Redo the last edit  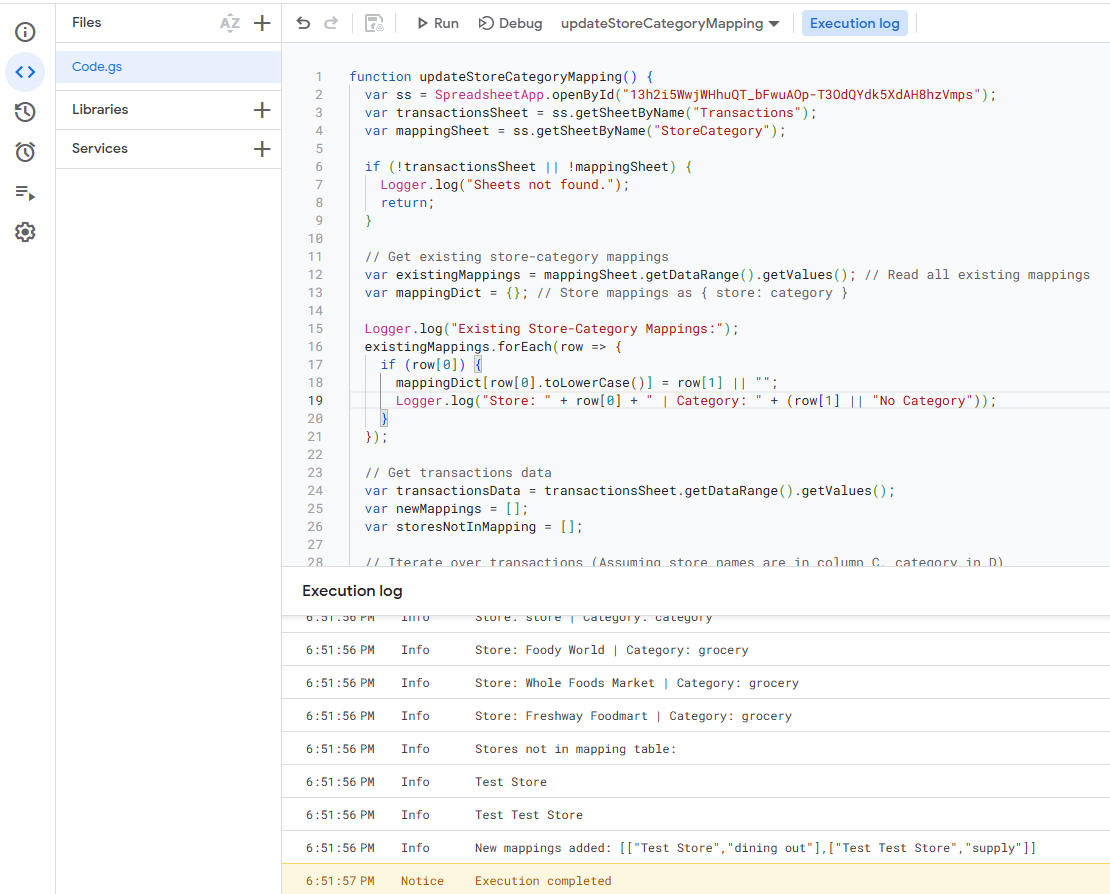[331, 22]
